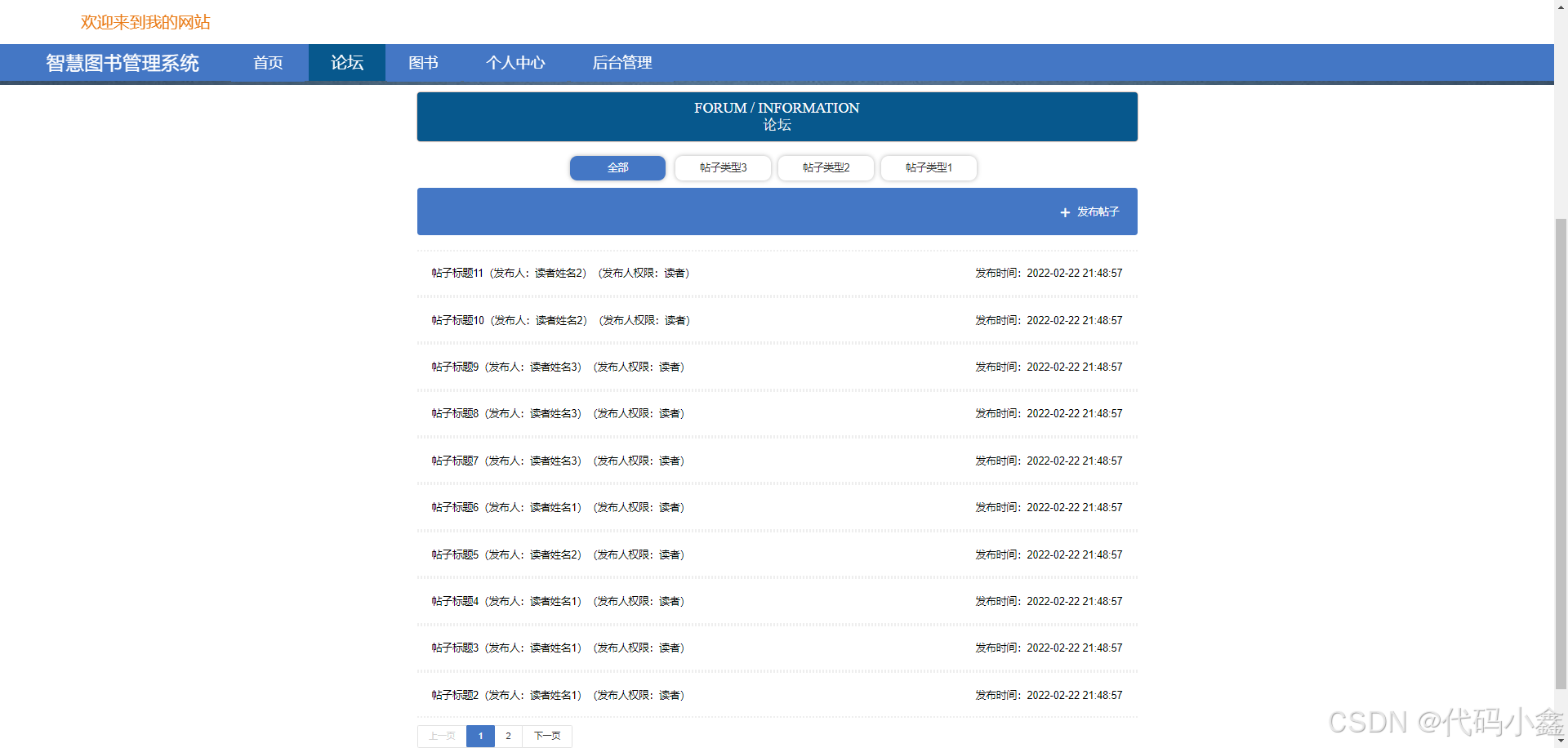The image size is (1568, 748).
Task: Filter posts by 帖子类型2
Action: (826, 168)
